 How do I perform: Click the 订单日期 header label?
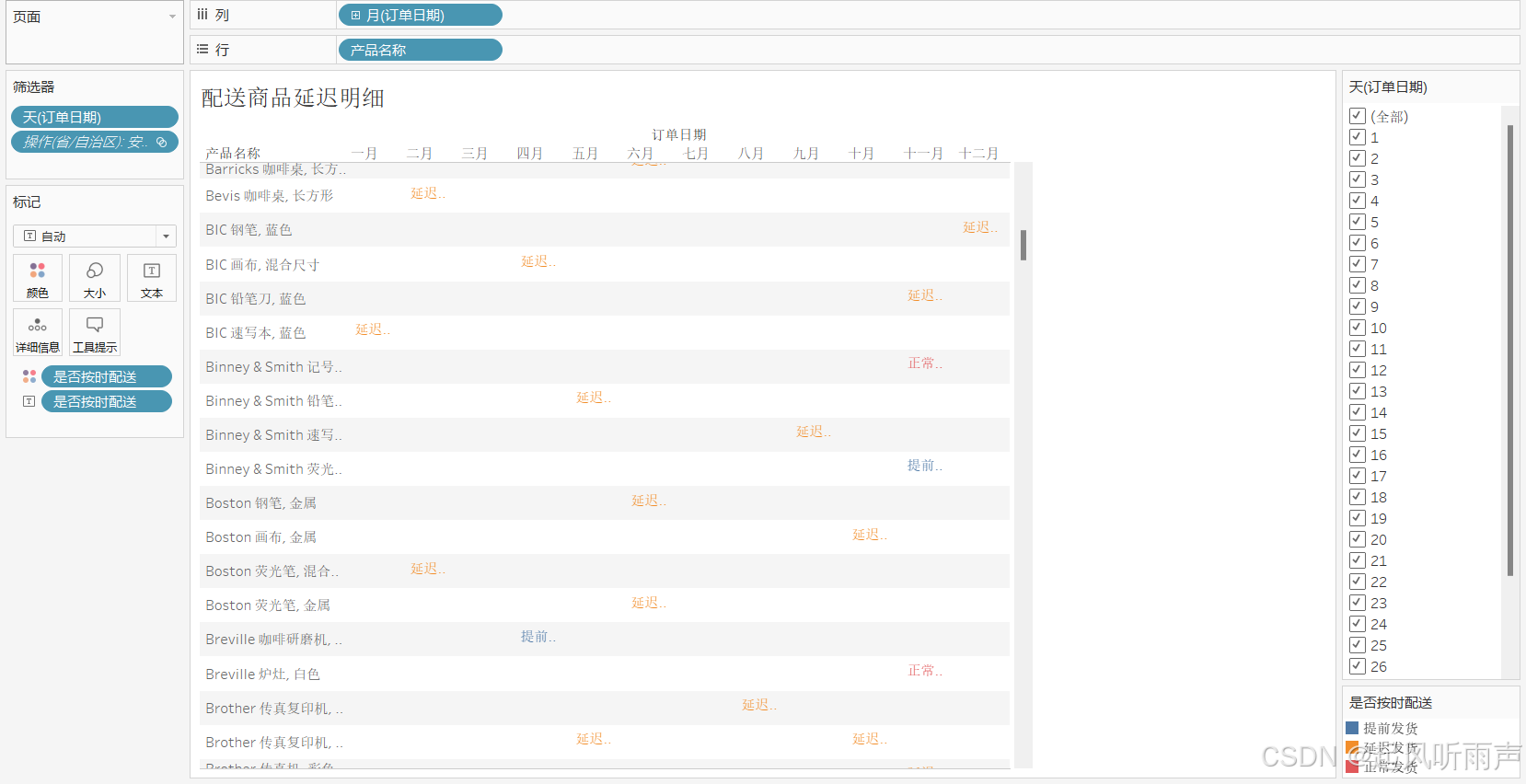(679, 134)
